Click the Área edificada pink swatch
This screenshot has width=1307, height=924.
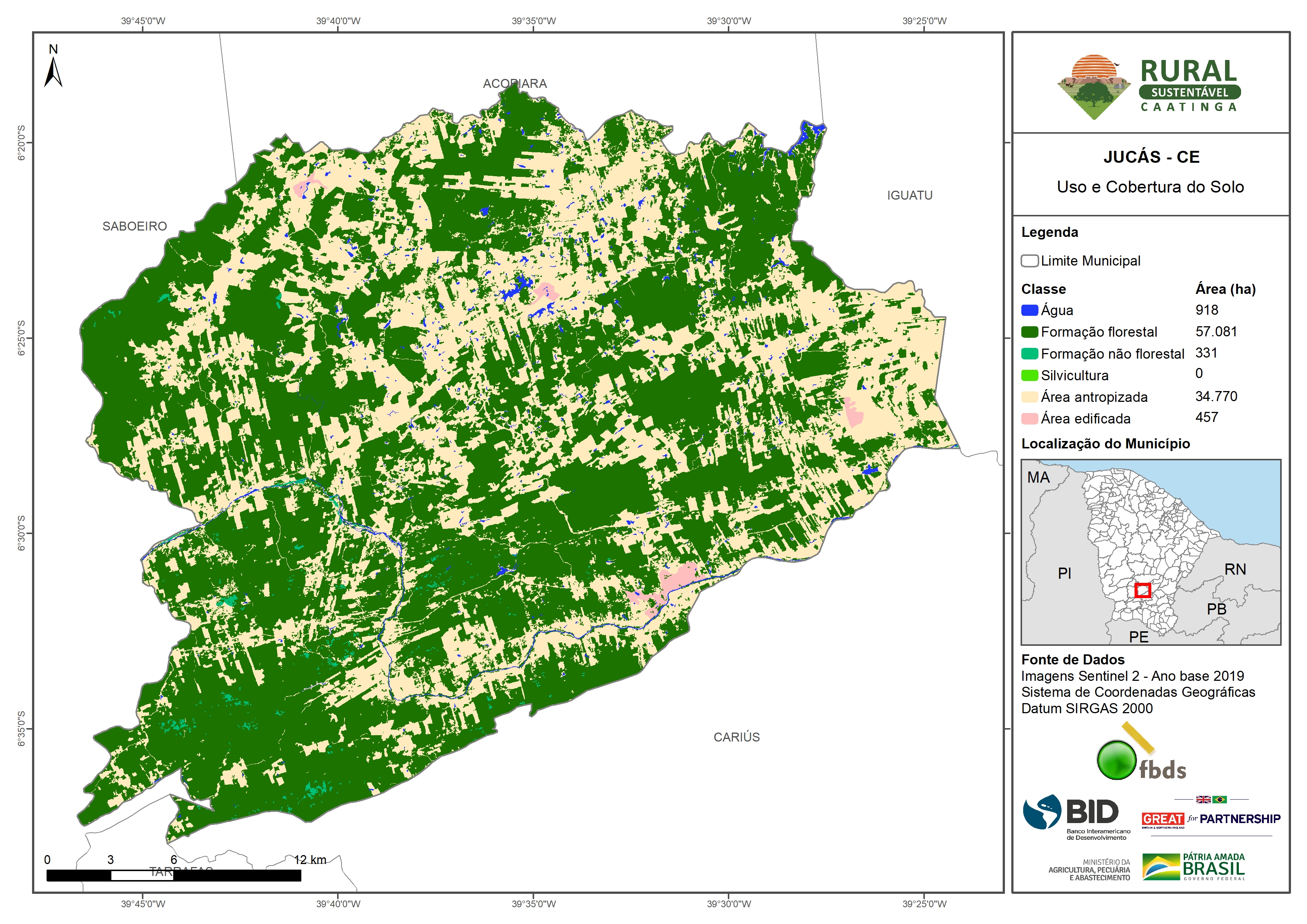tap(1029, 419)
